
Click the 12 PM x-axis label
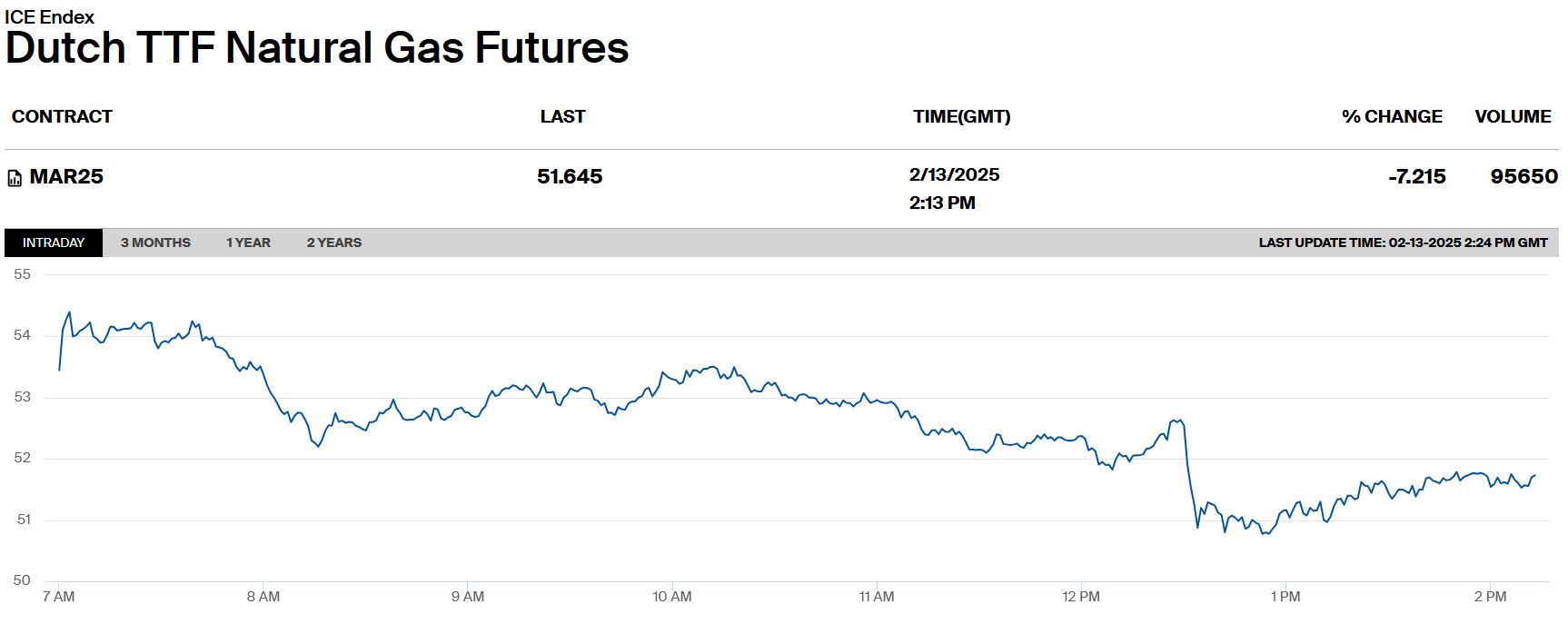pyautogui.click(x=1081, y=597)
